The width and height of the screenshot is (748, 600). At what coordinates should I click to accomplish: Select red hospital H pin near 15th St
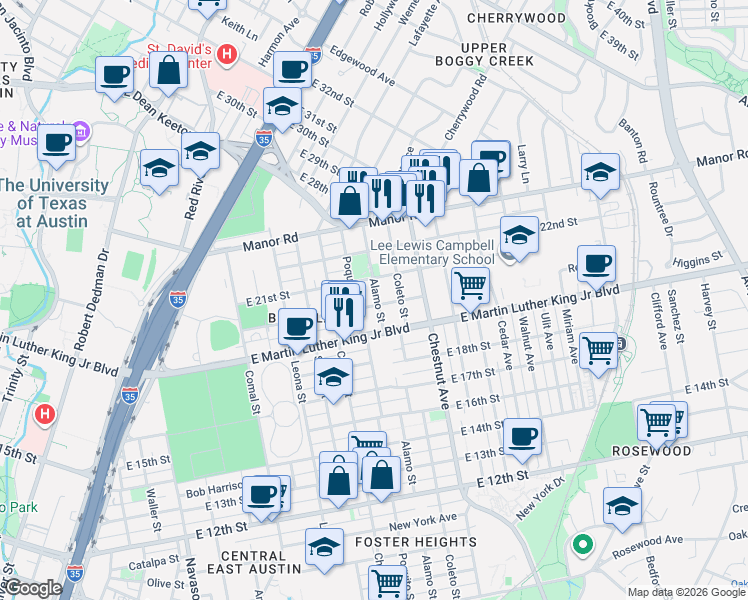click(44, 414)
